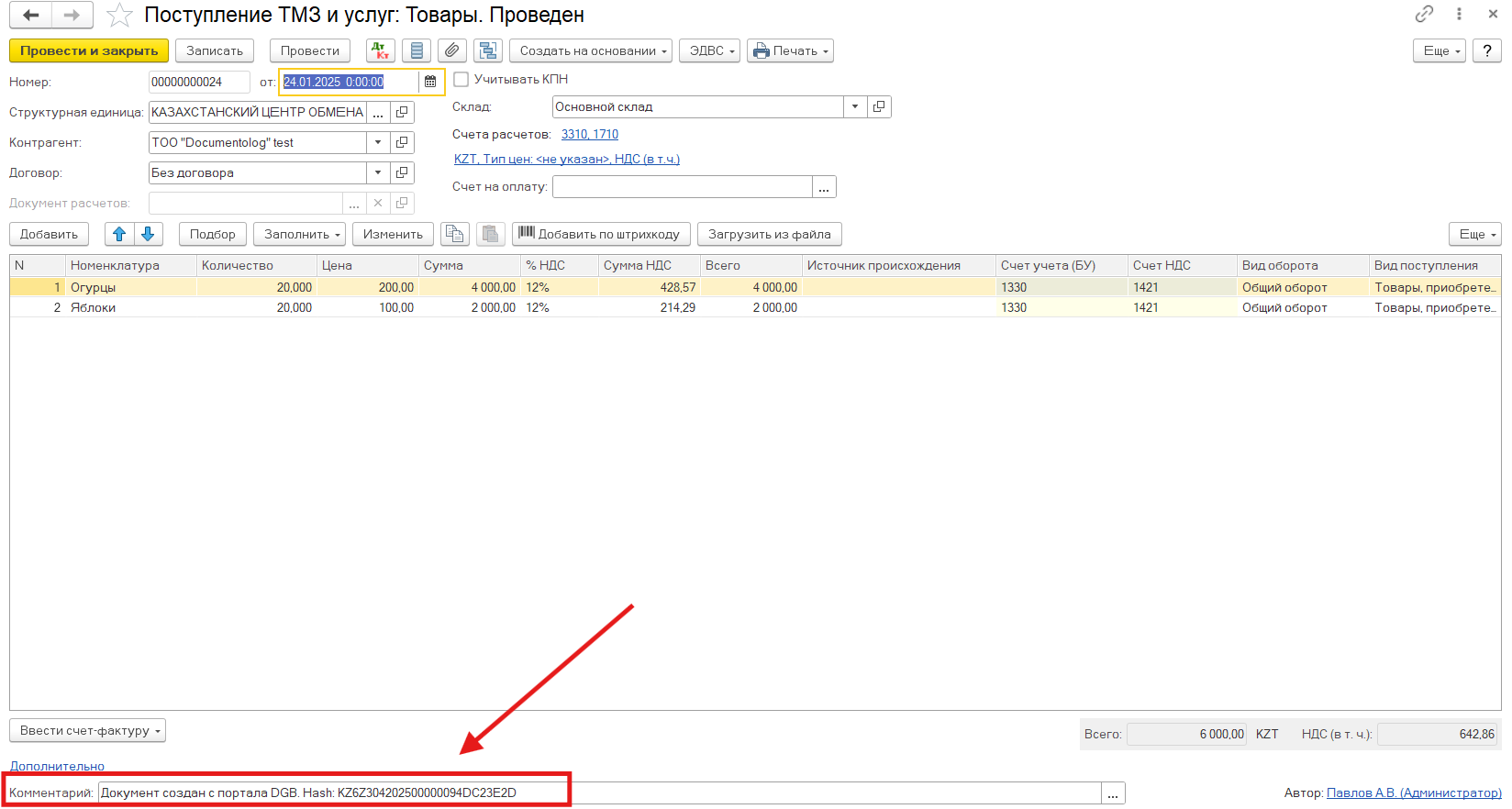Click Источник происхождения column header
Image resolution: width=1512 pixels, height=809 pixels.
point(898,265)
